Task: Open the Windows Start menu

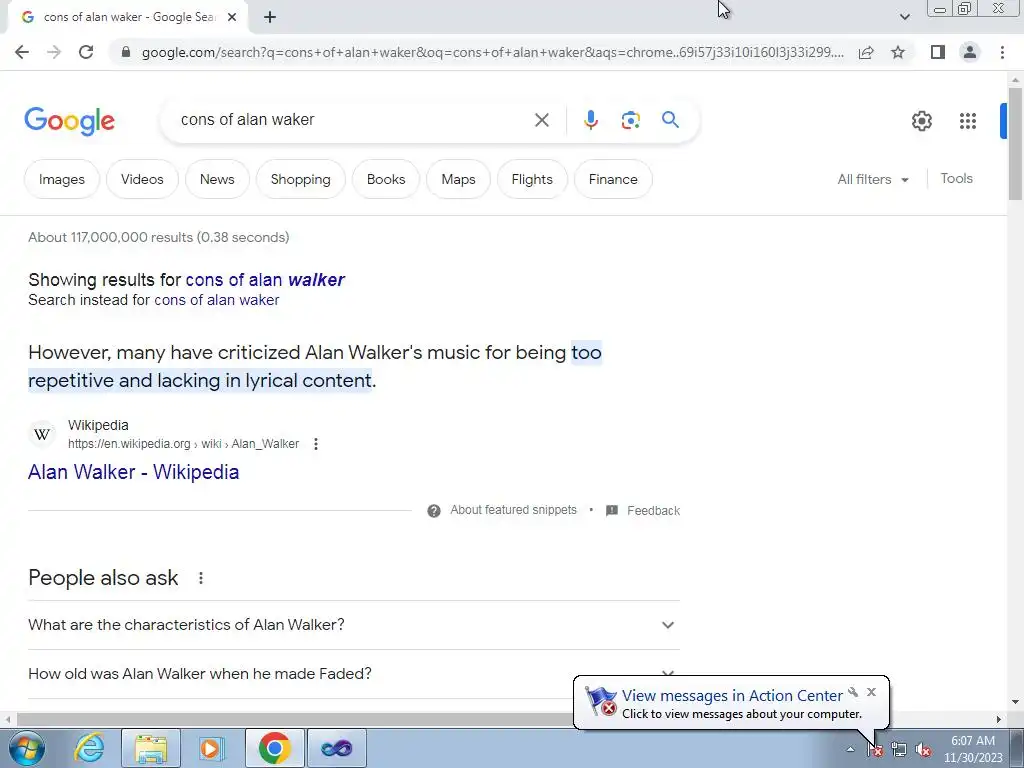Action: pos(27,748)
